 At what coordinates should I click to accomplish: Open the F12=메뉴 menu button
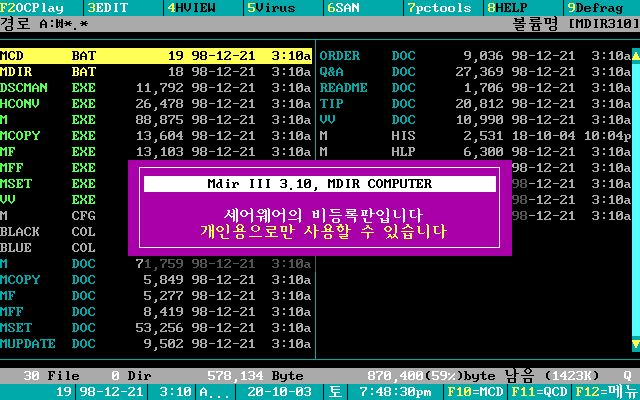coord(607,392)
